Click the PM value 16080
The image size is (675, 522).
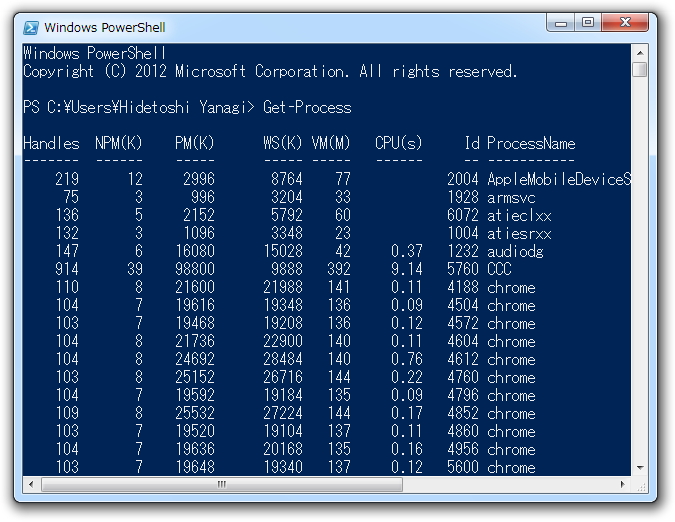[x=195, y=251]
